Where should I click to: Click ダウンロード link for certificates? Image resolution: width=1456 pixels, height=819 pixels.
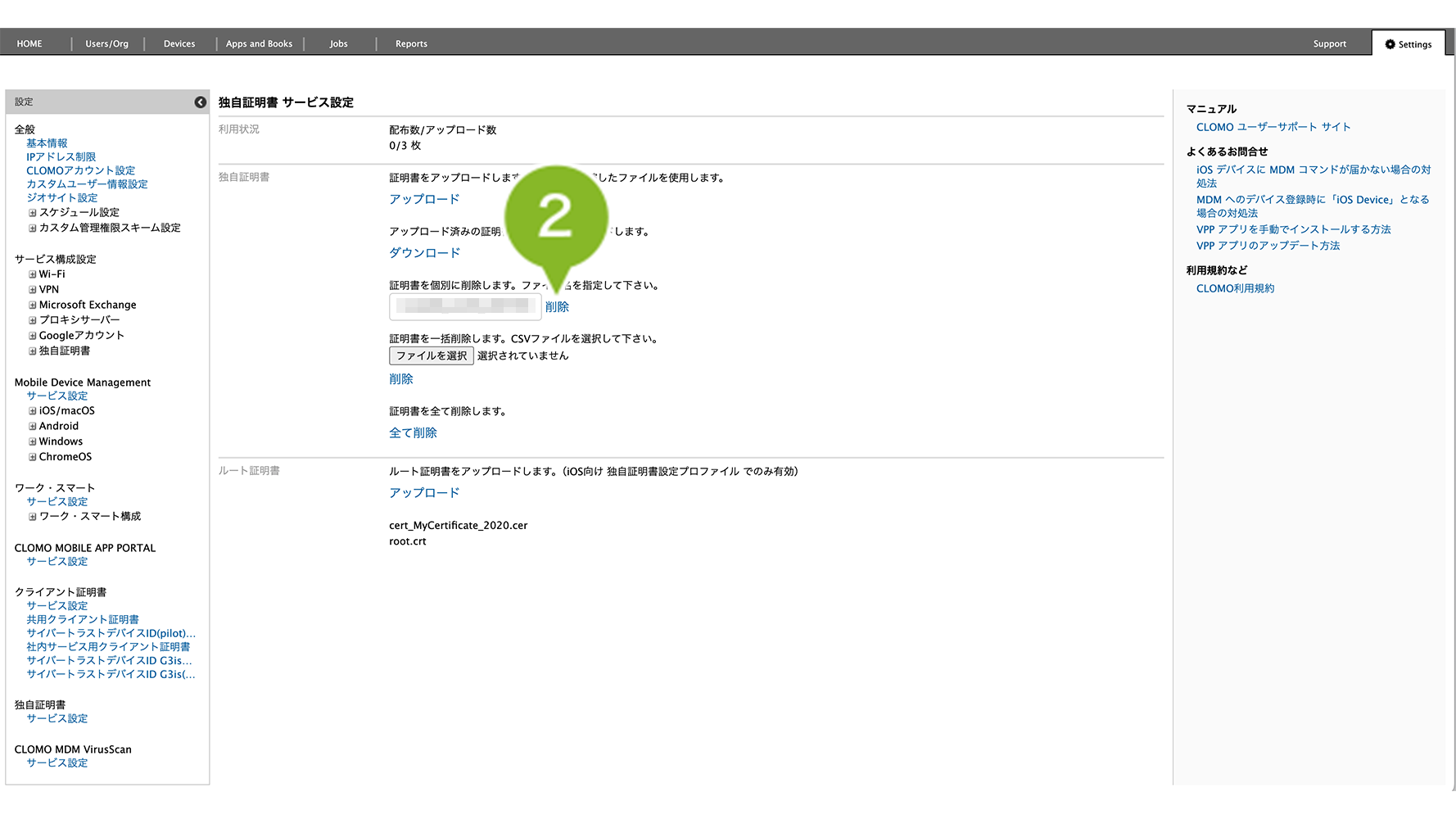point(424,253)
